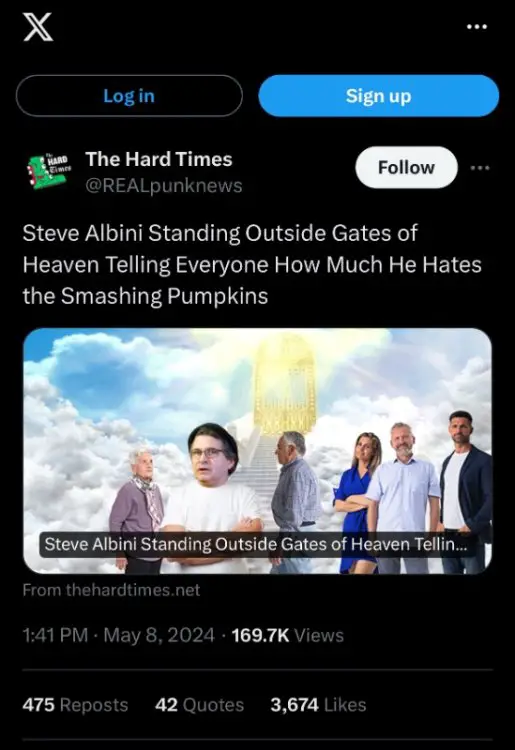
Task: Click the golden gate in the image
Action: pyautogui.click(x=285, y=383)
